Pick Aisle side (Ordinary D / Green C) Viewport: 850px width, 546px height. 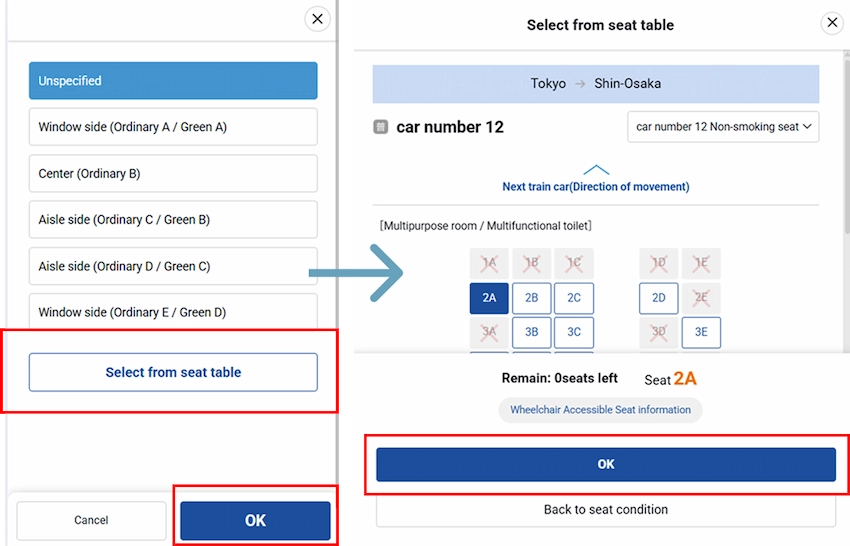(x=173, y=266)
